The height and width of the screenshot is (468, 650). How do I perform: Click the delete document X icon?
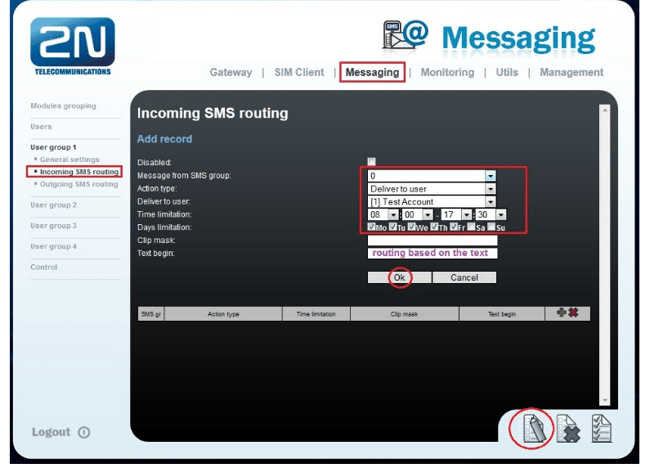click(568, 429)
